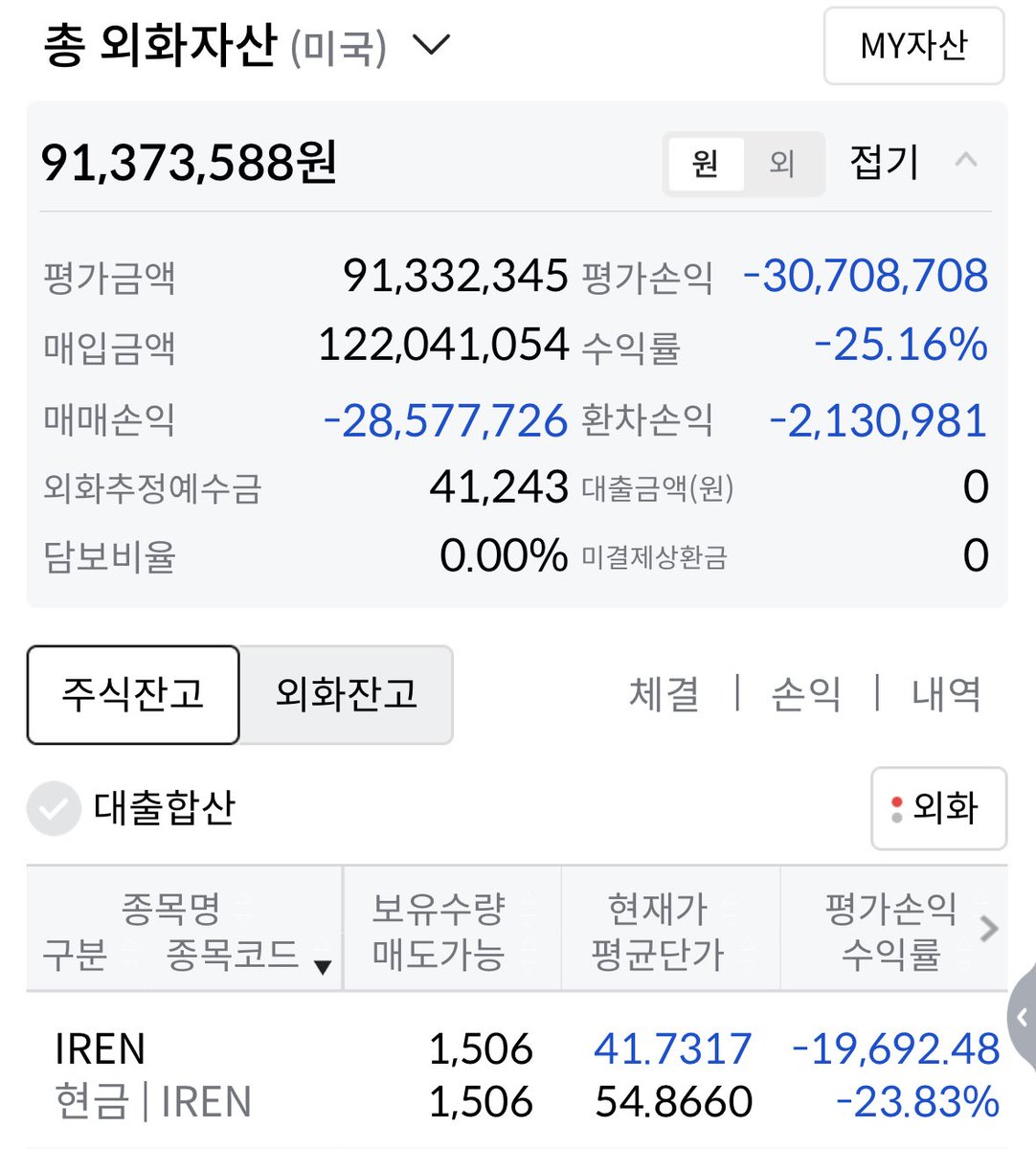This screenshot has width=1036, height=1149.
Task: Click the IREN average price 54.8660
Action: click(674, 1102)
